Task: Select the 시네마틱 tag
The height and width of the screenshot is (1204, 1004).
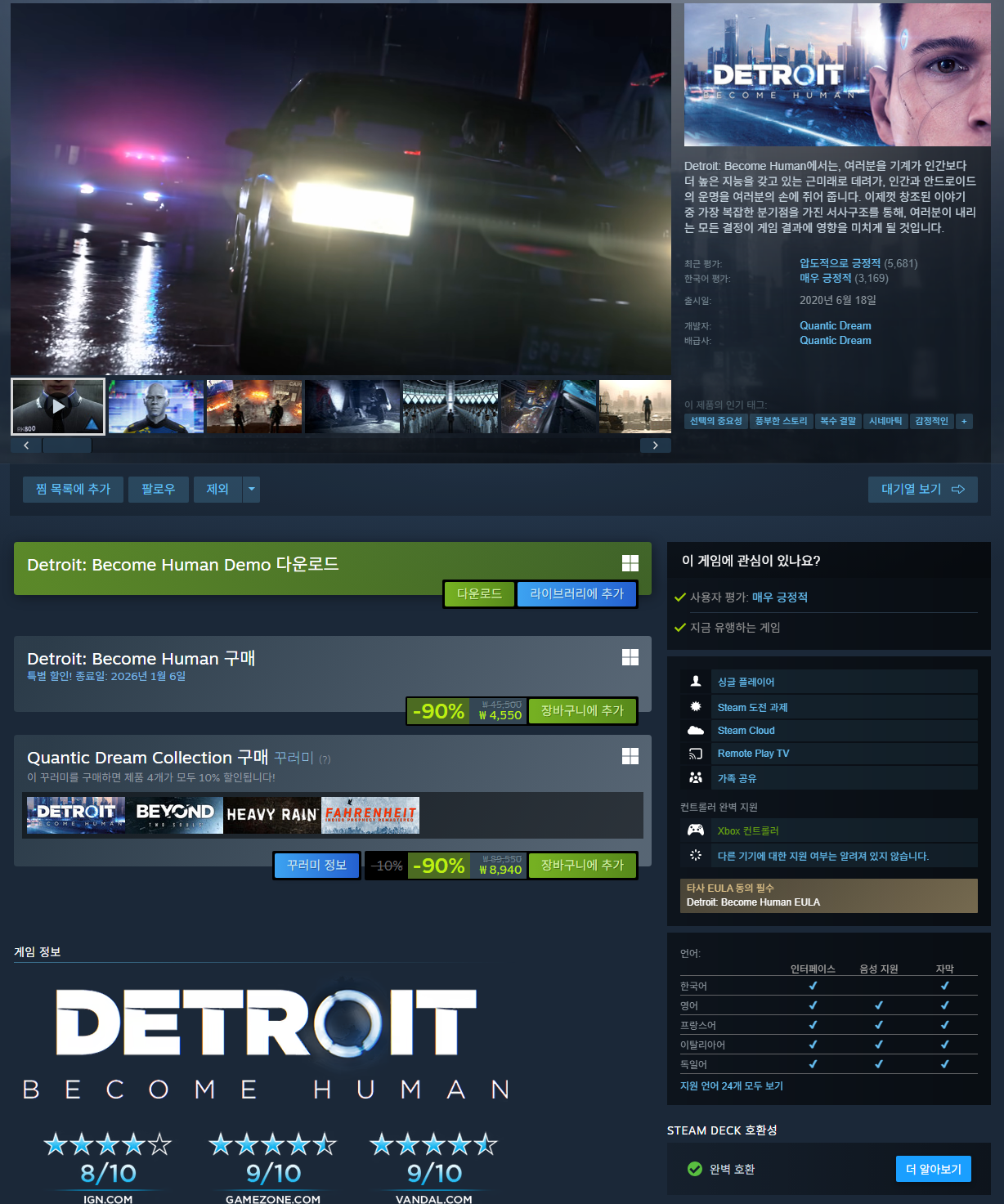Action: tap(885, 421)
